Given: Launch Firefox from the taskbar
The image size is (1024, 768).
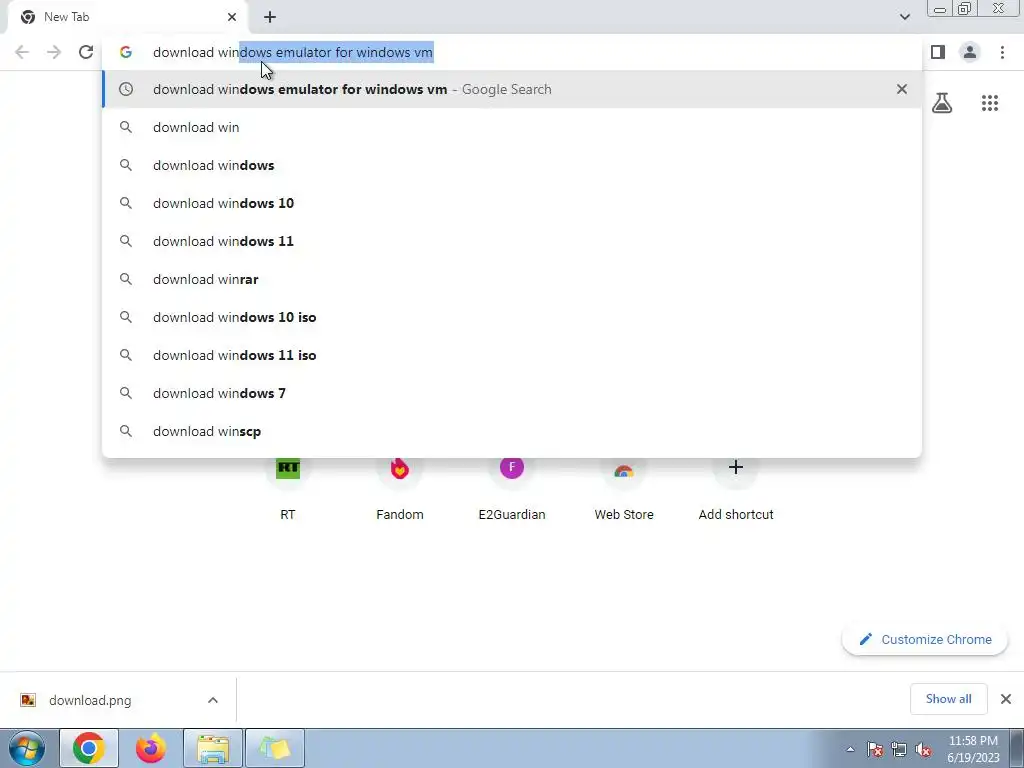Looking at the screenshot, I should click(x=151, y=748).
